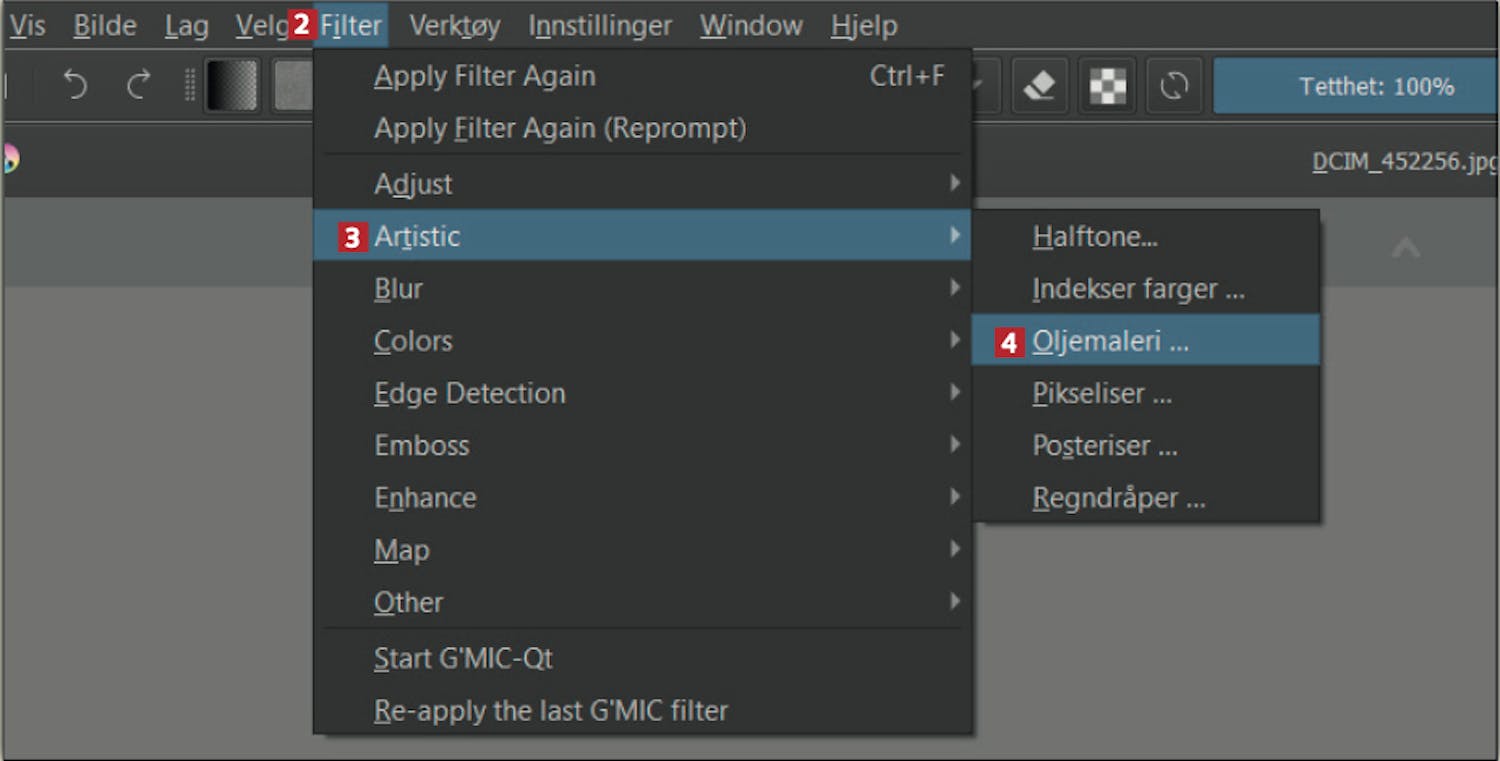Open the fill pattern swatch
Viewport: 1500px width, 761px height.
293,86
